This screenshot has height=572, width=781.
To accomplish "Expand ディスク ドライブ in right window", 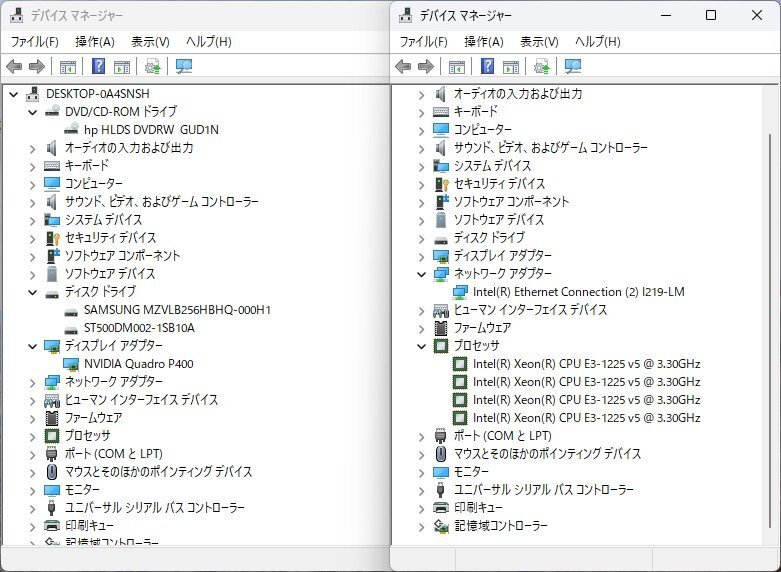I will (421, 239).
